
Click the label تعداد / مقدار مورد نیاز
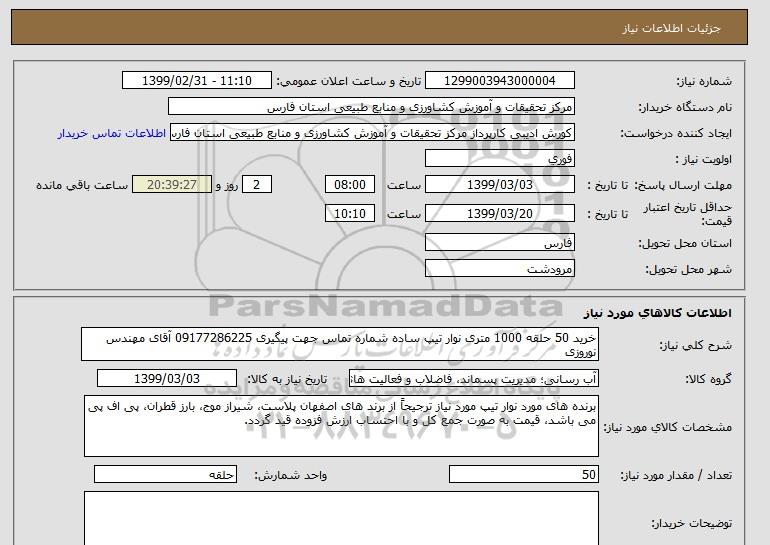(x=676, y=476)
